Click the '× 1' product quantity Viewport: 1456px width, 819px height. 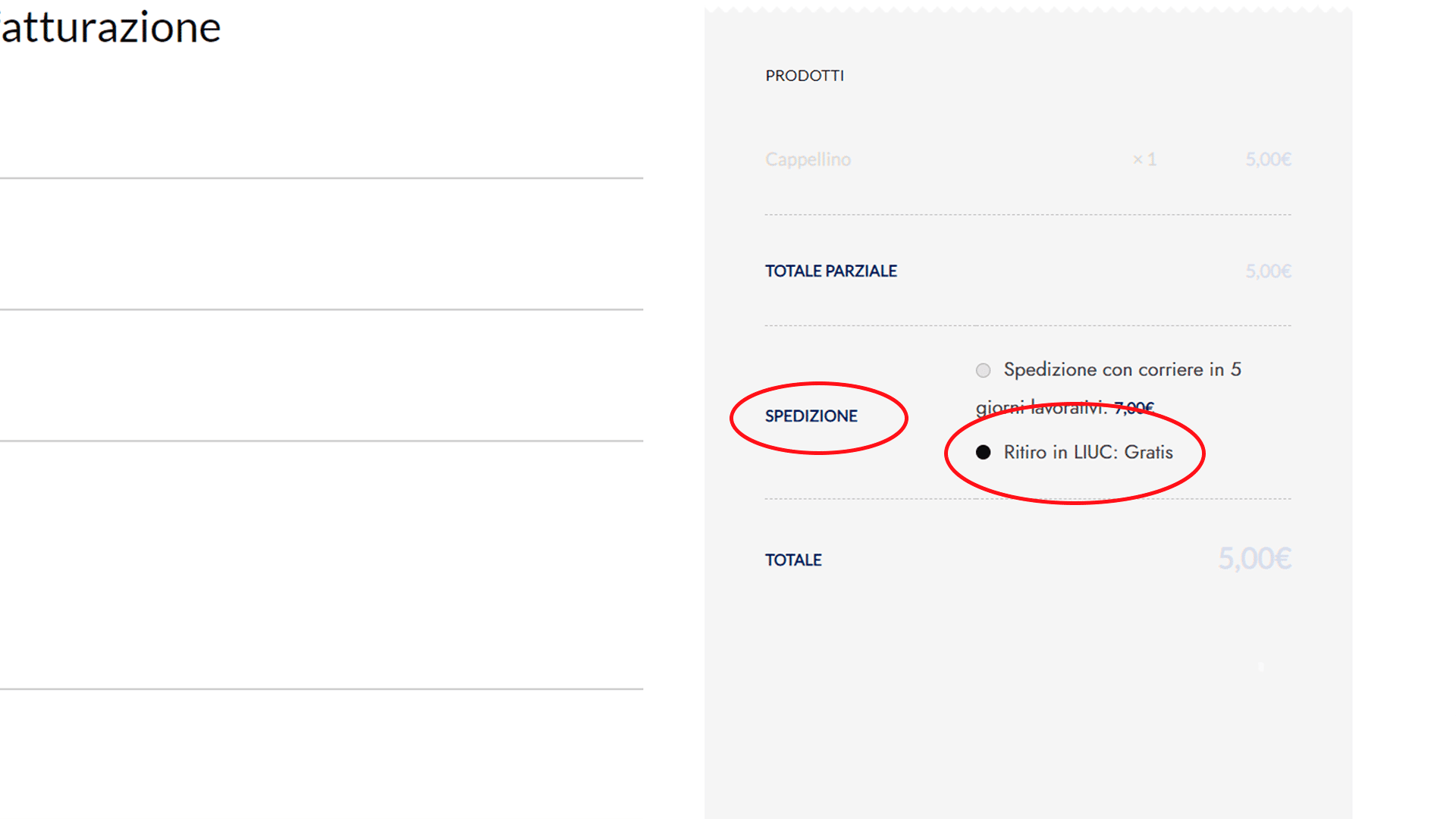1144,159
